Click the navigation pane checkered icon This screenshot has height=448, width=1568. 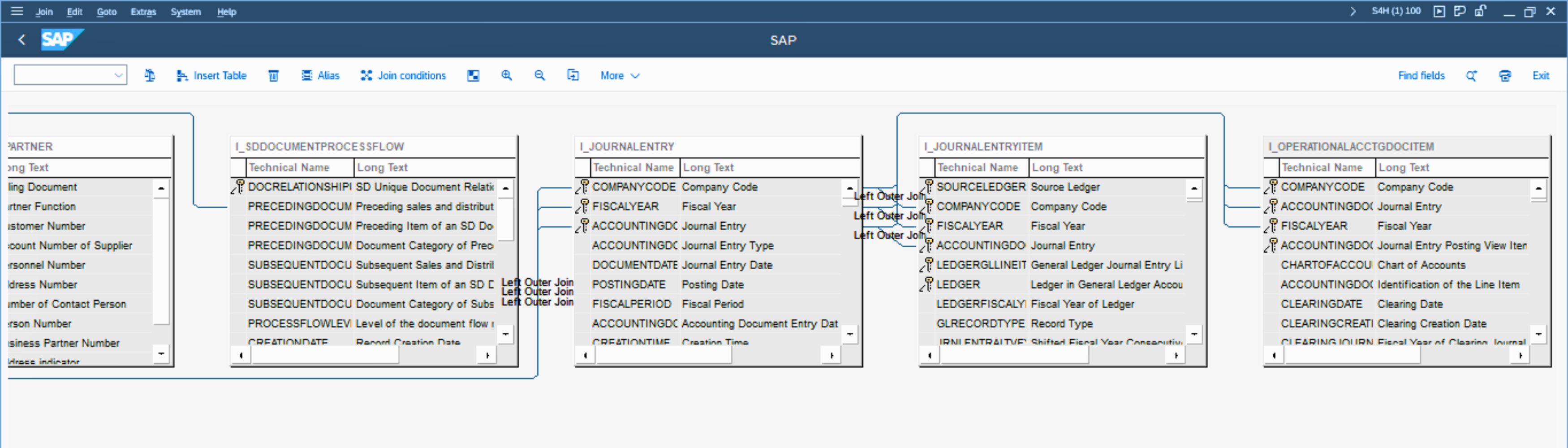coord(473,75)
